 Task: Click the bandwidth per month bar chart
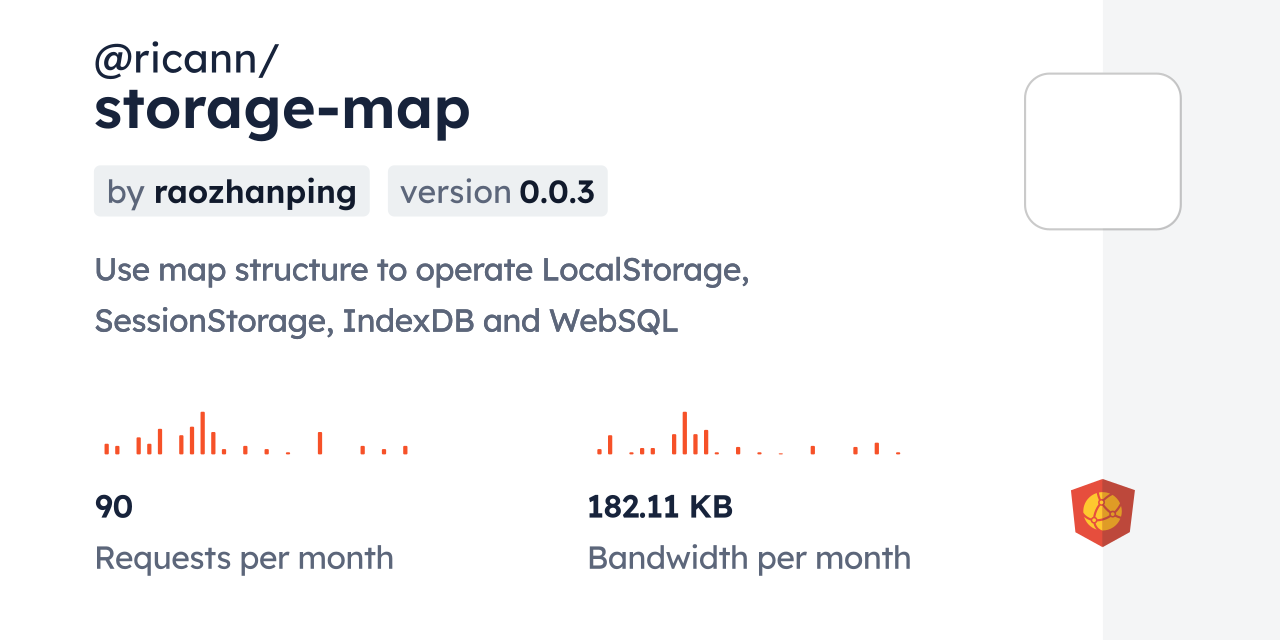(x=749, y=433)
